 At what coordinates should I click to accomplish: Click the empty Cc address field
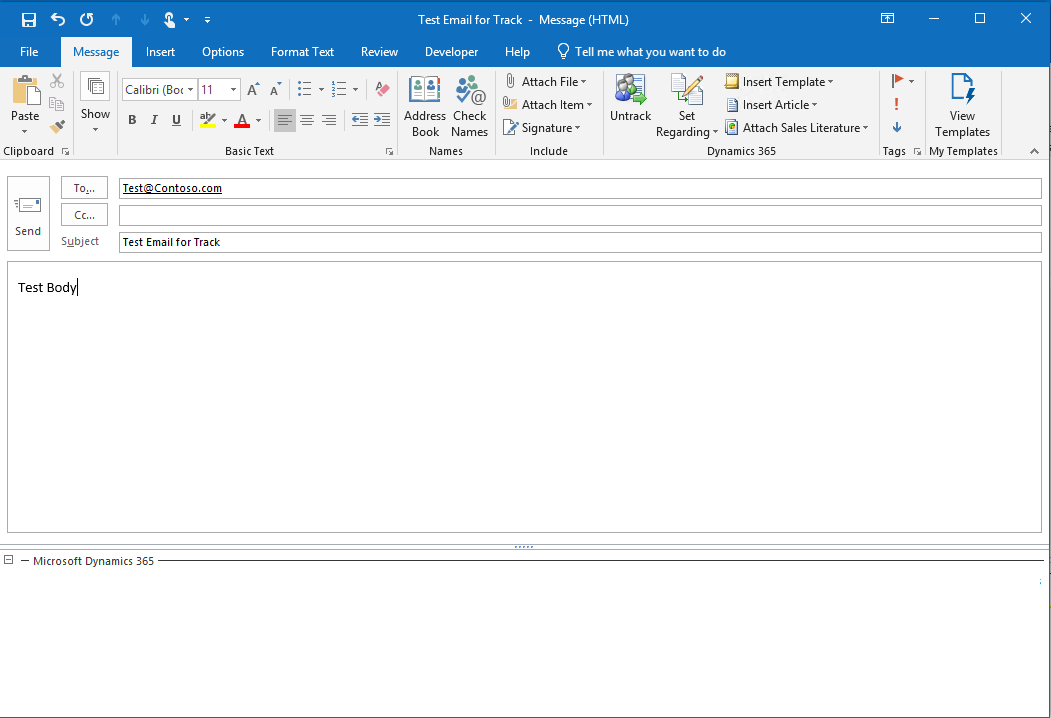(580, 215)
